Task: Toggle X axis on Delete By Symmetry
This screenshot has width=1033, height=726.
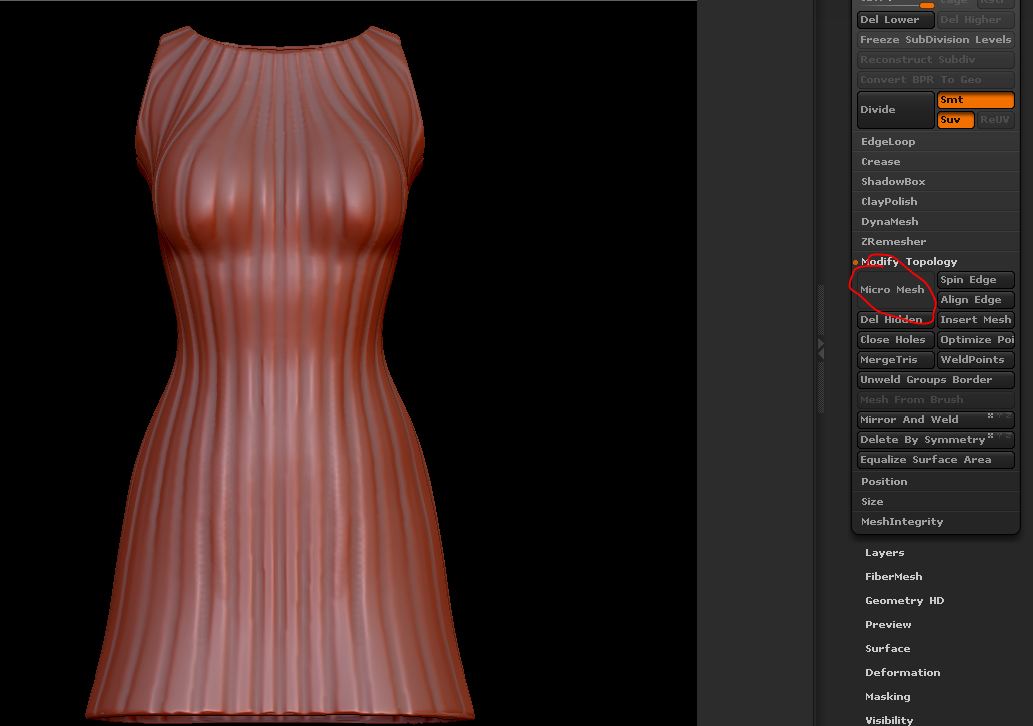Action: click(x=990, y=435)
